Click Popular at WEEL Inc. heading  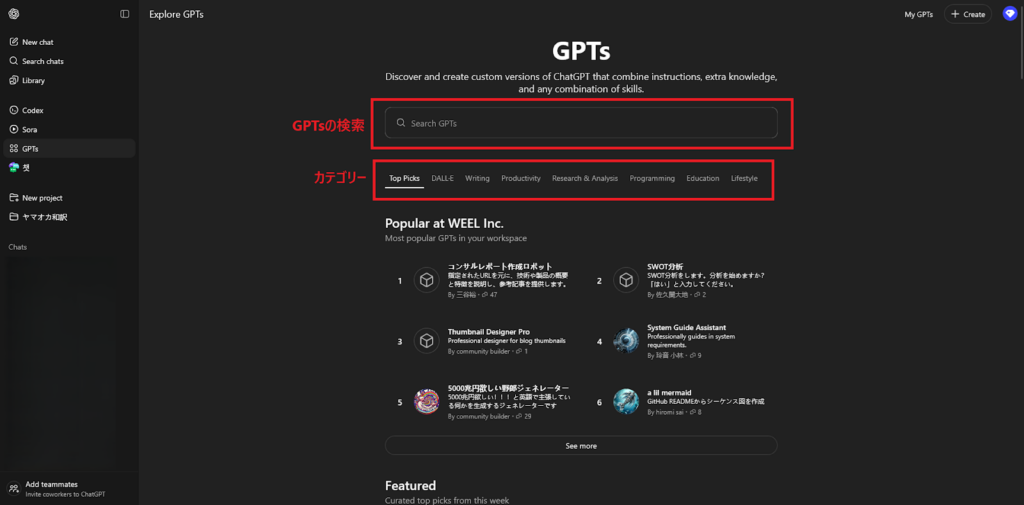[444, 223]
